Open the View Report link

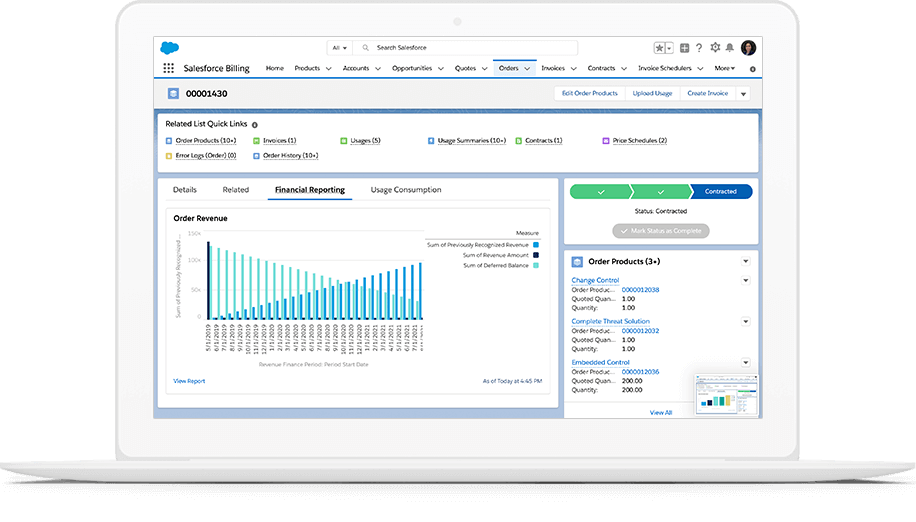click(189, 381)
